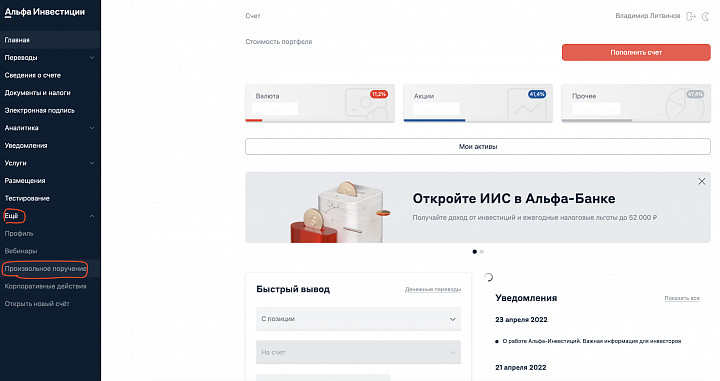Expand the Переводы menu chevron
Viewport: 720px width, 381px height.
pyautogui.click(x=91, y=58)
